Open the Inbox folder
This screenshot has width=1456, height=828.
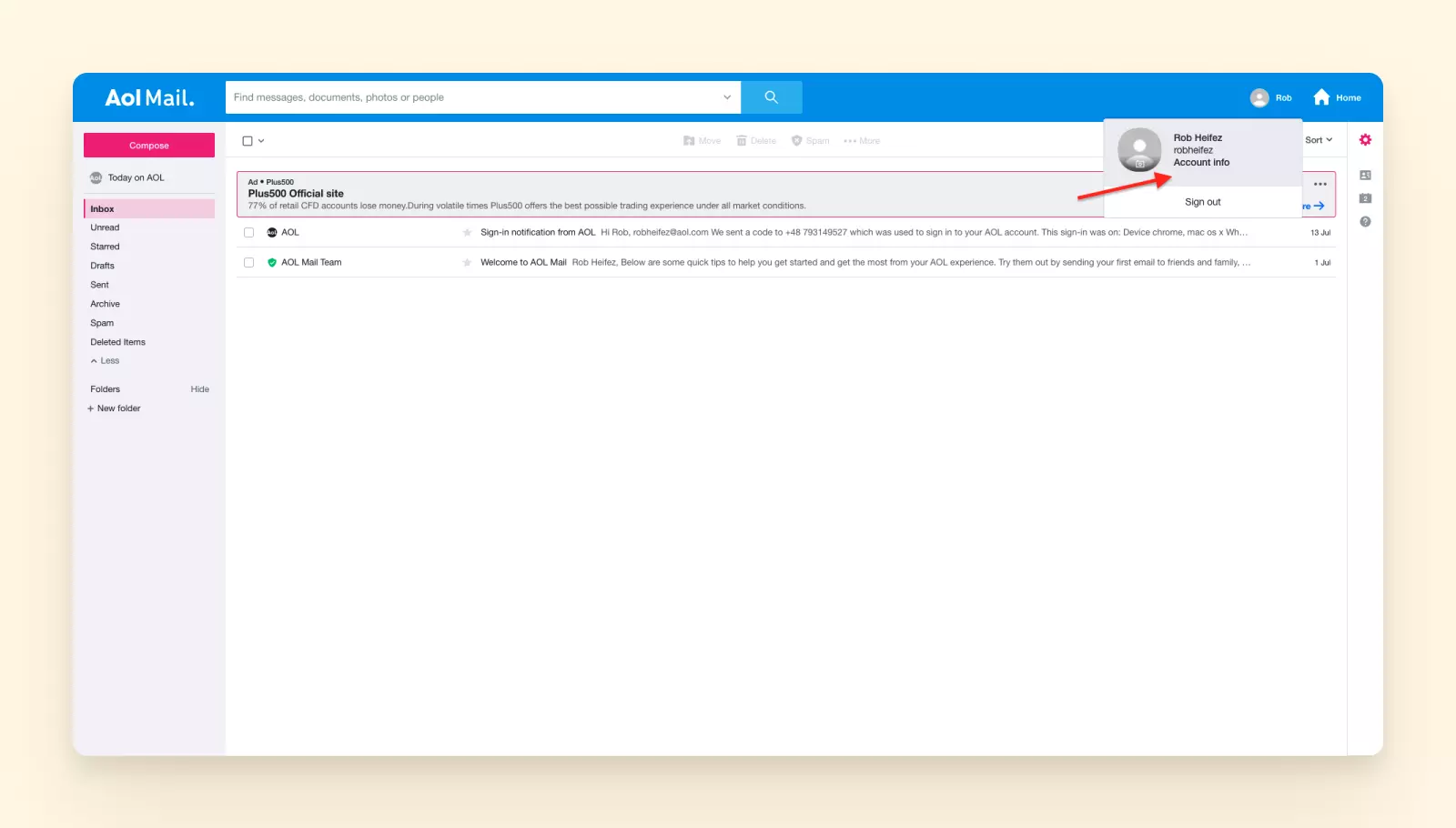pyautogui.click(x=149, y=209)
